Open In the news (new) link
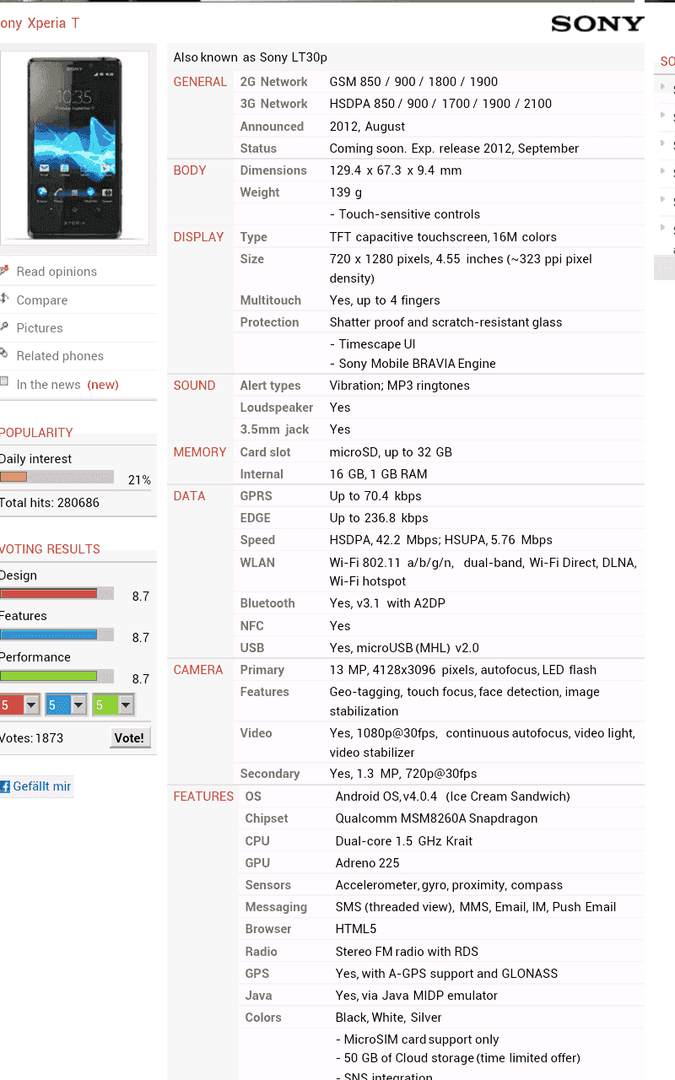This screenshot has width=675, height=1080. (68, 384)
